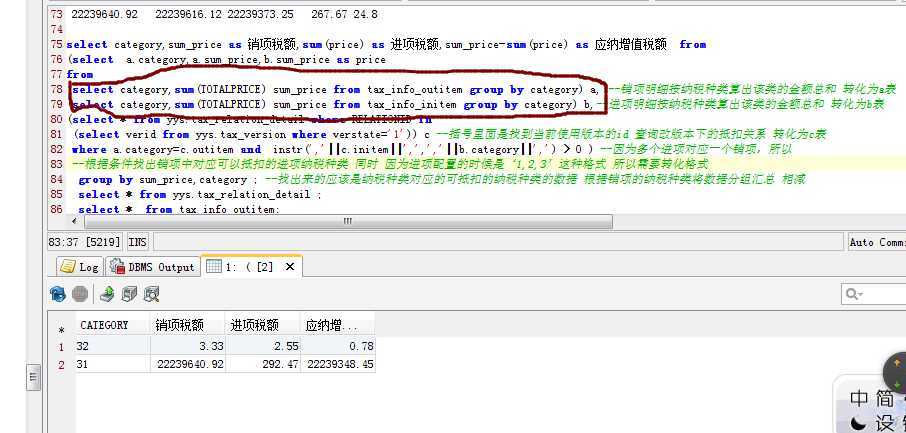Click line number 80 in the editor gutter

pyautogui.click(x=56, y=120)
